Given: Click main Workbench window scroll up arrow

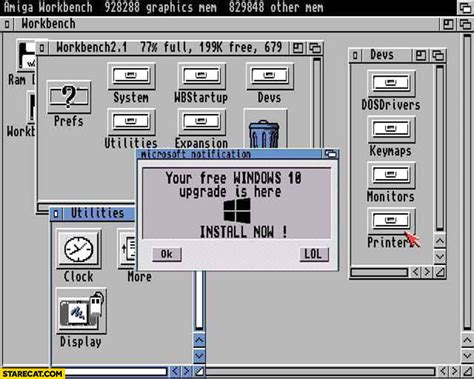Looking at the screenshot, I should pos(467,340).
